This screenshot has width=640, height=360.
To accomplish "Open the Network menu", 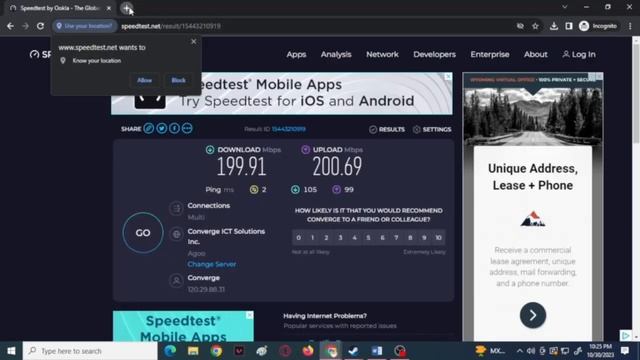I will (382, 54).
